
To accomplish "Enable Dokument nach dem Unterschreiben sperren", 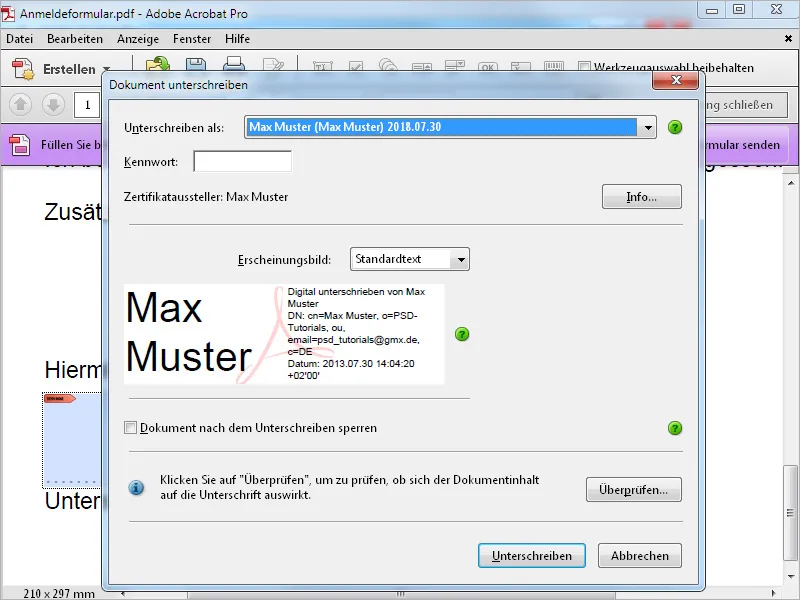I will [131, 428].
